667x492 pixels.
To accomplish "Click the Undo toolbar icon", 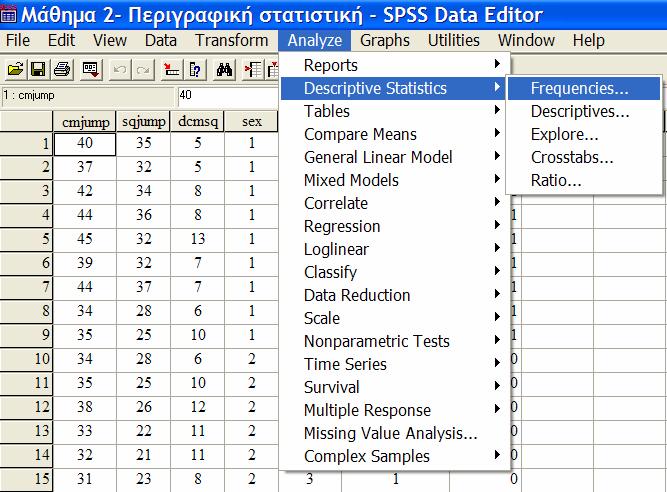I will tap(120, 69).
